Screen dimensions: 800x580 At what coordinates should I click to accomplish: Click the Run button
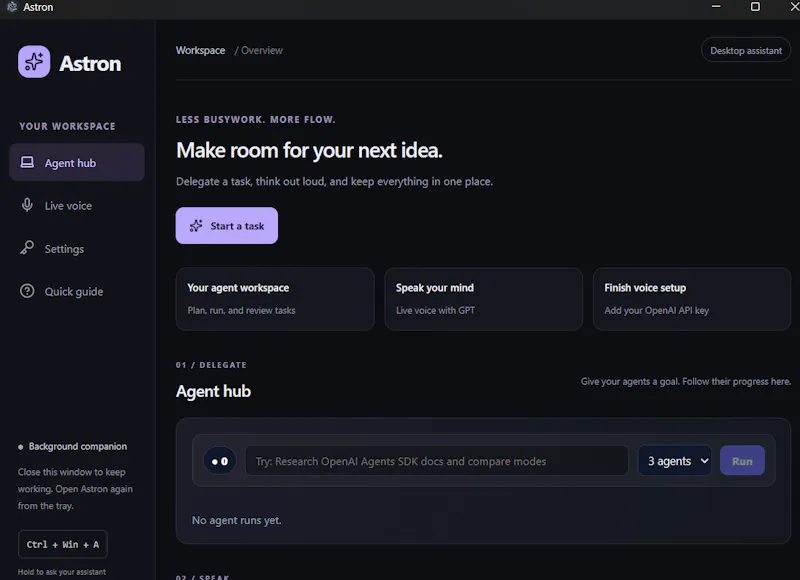(x=742, y=461)
